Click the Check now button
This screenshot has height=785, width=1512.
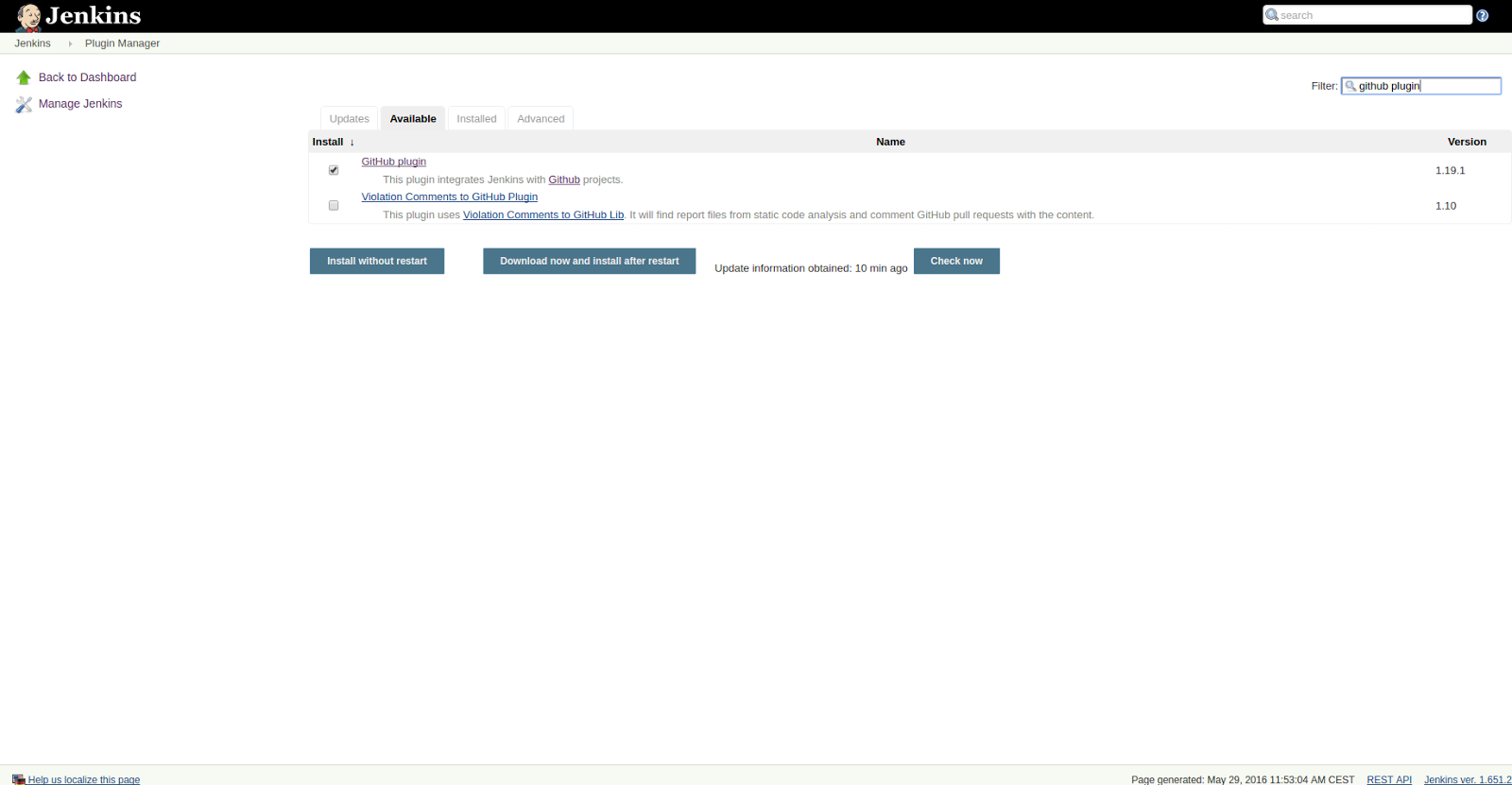(956, 261)
